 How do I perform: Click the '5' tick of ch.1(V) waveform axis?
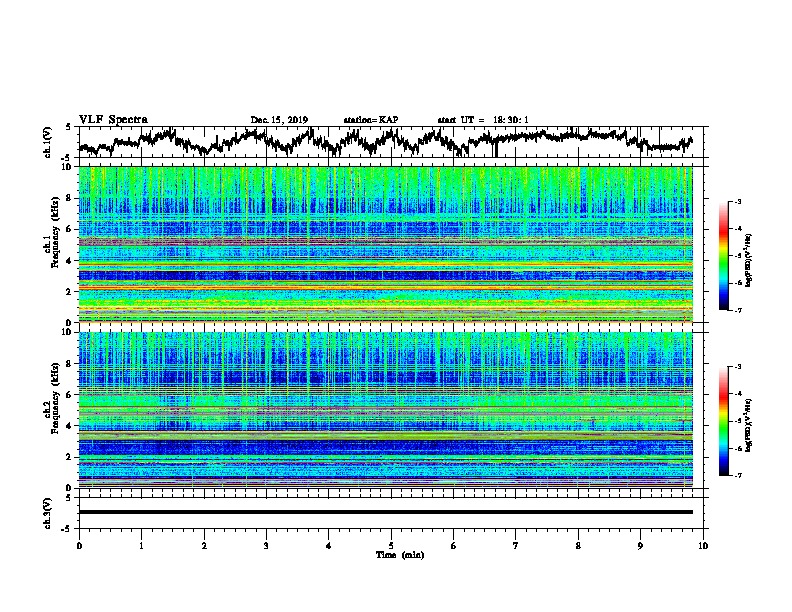(68, 127)
